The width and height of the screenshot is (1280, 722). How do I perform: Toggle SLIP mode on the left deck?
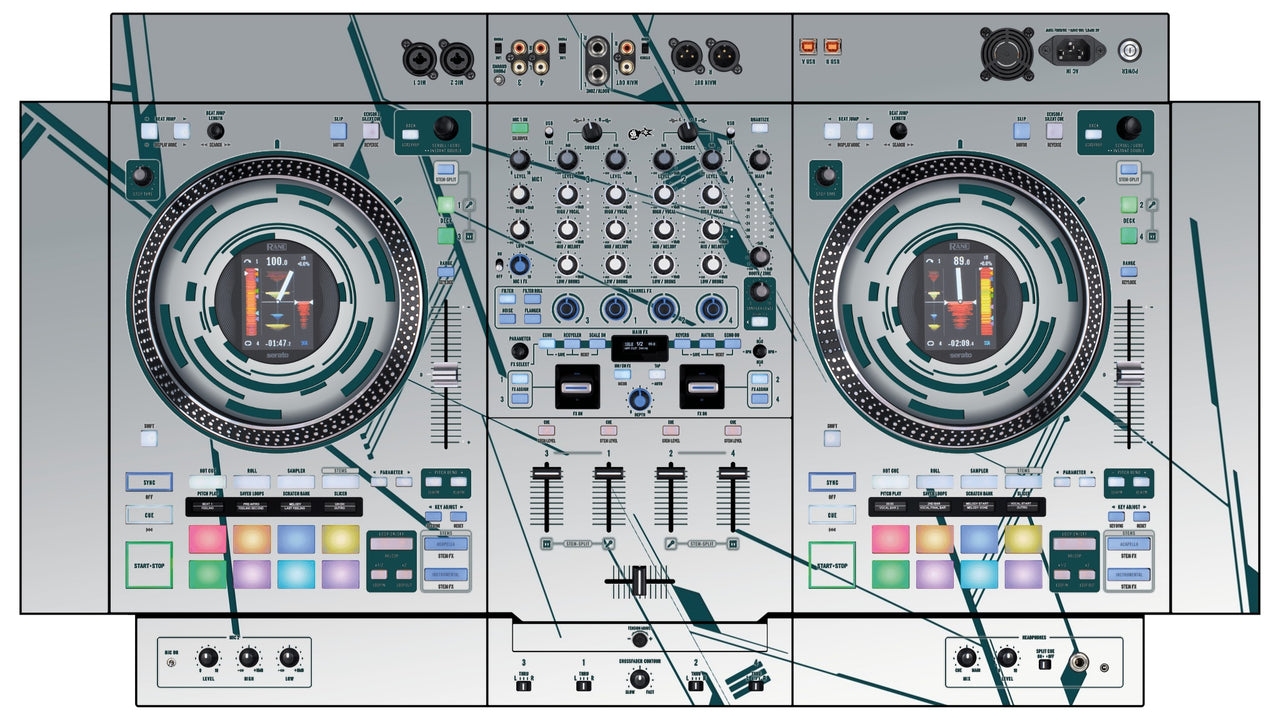tap(339, 130)
